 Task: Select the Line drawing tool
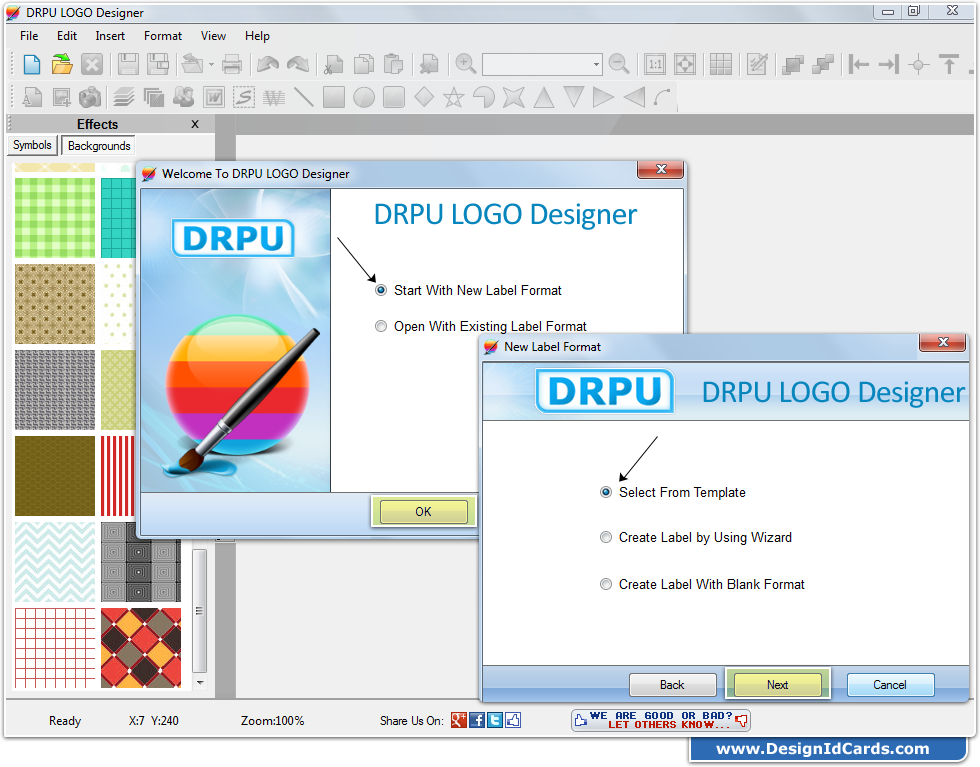pos(304,98)
